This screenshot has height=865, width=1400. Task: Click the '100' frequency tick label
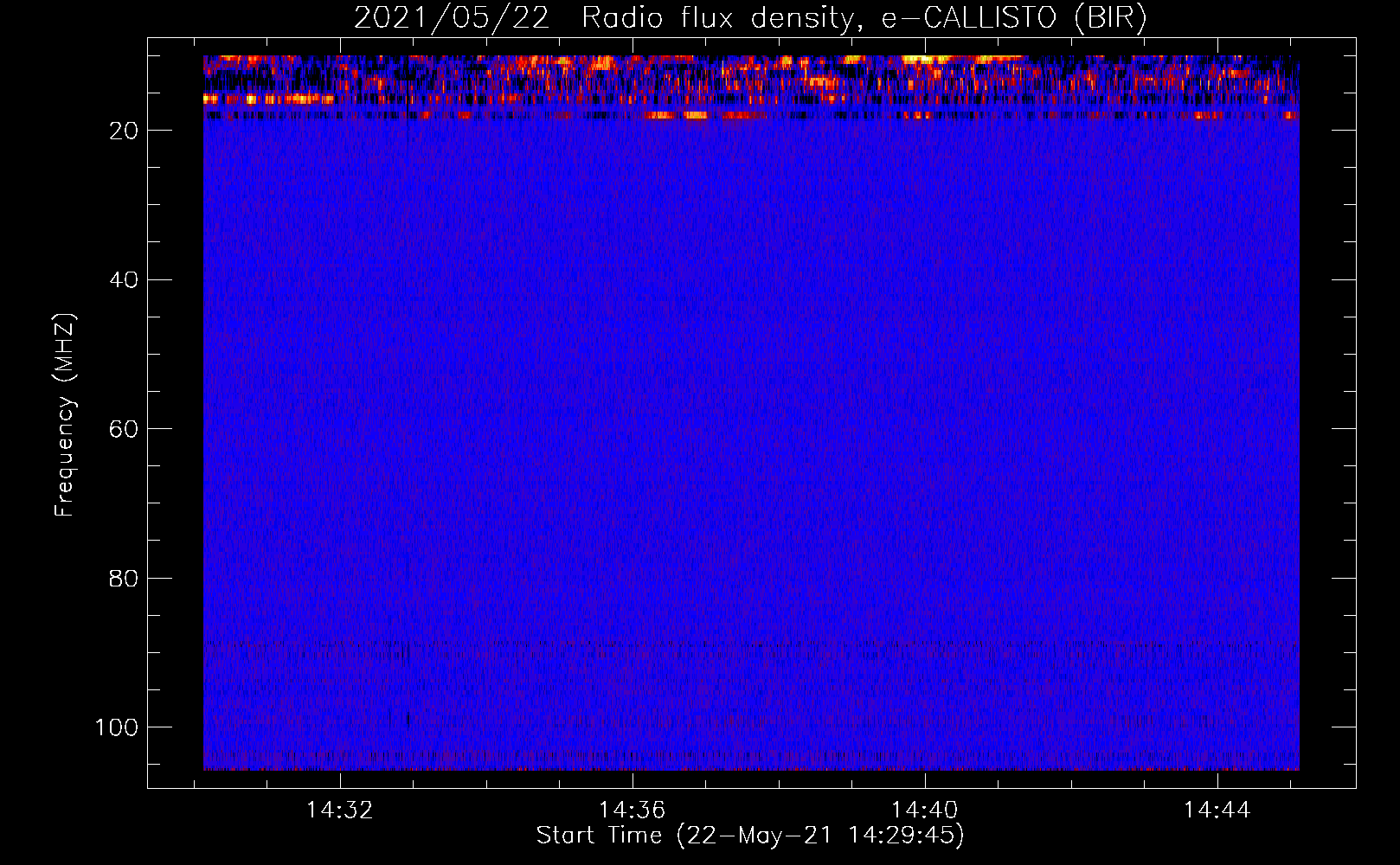pyautogui.click(x=117, y=727)
